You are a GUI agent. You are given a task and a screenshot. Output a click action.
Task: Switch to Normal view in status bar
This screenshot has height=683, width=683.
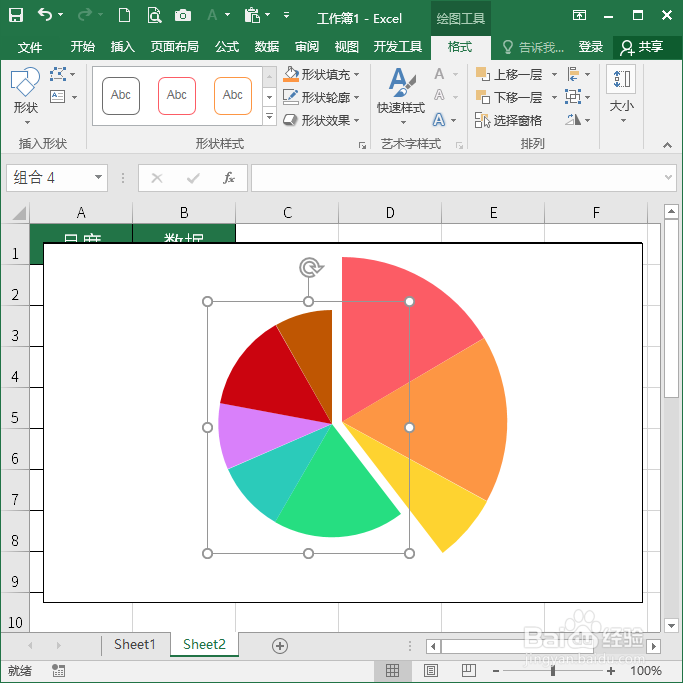(x=392, y=670)
